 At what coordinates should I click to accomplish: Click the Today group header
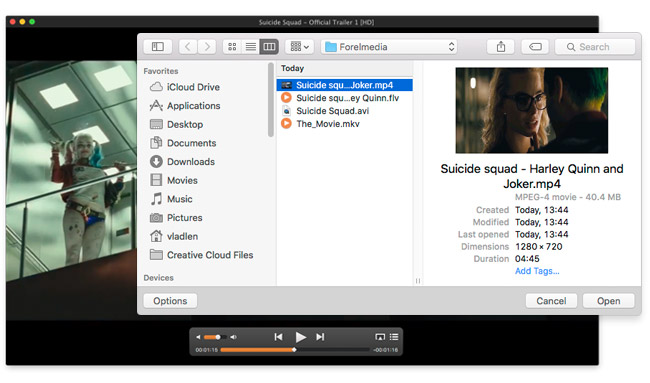(x=292, y=68)
